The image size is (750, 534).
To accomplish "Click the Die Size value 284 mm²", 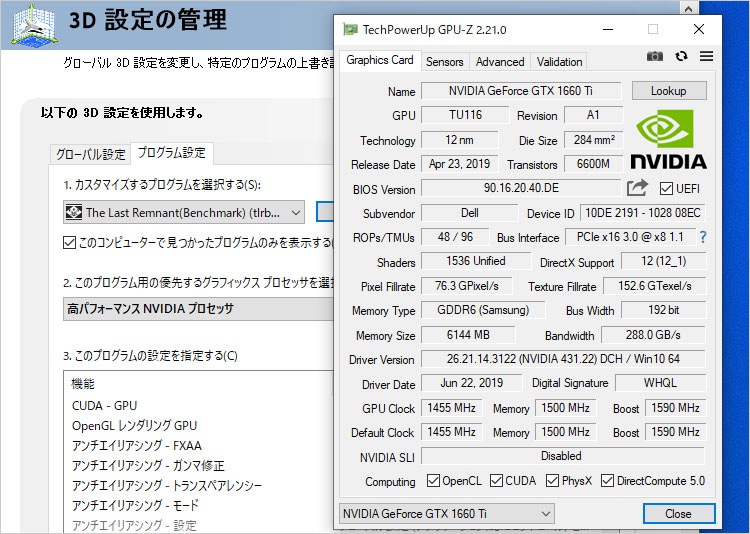I will coord(594,140).
